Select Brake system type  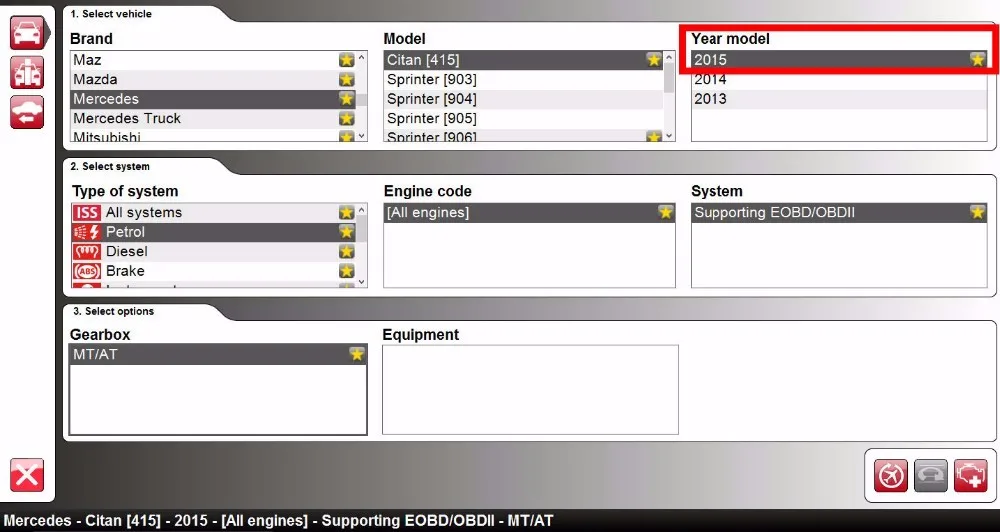click(x=213, y=271)
